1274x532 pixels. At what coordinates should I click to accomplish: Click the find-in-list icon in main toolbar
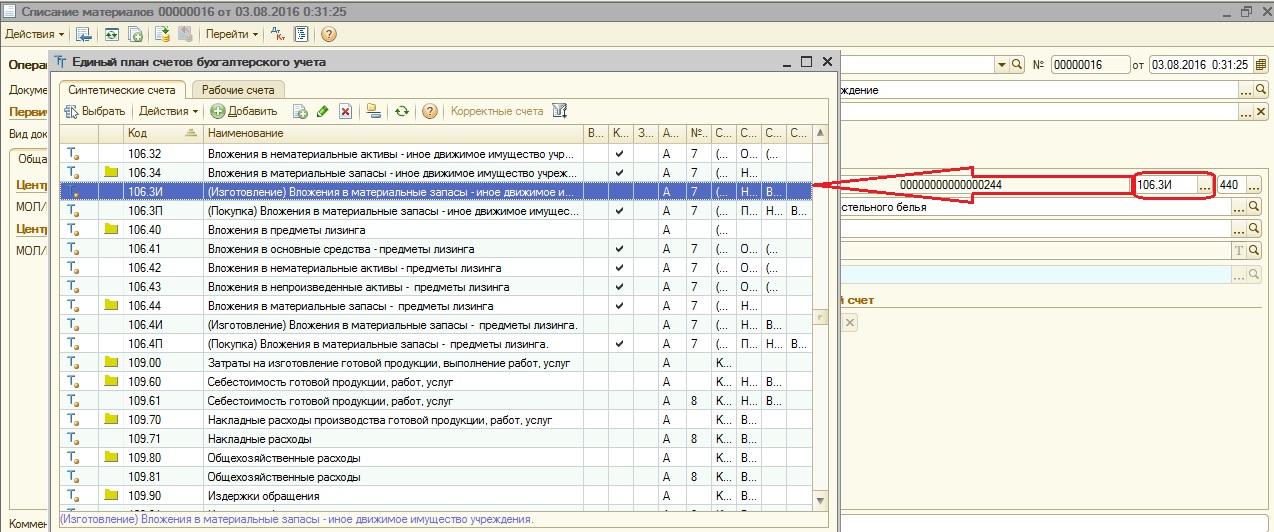tap(84, 34)
